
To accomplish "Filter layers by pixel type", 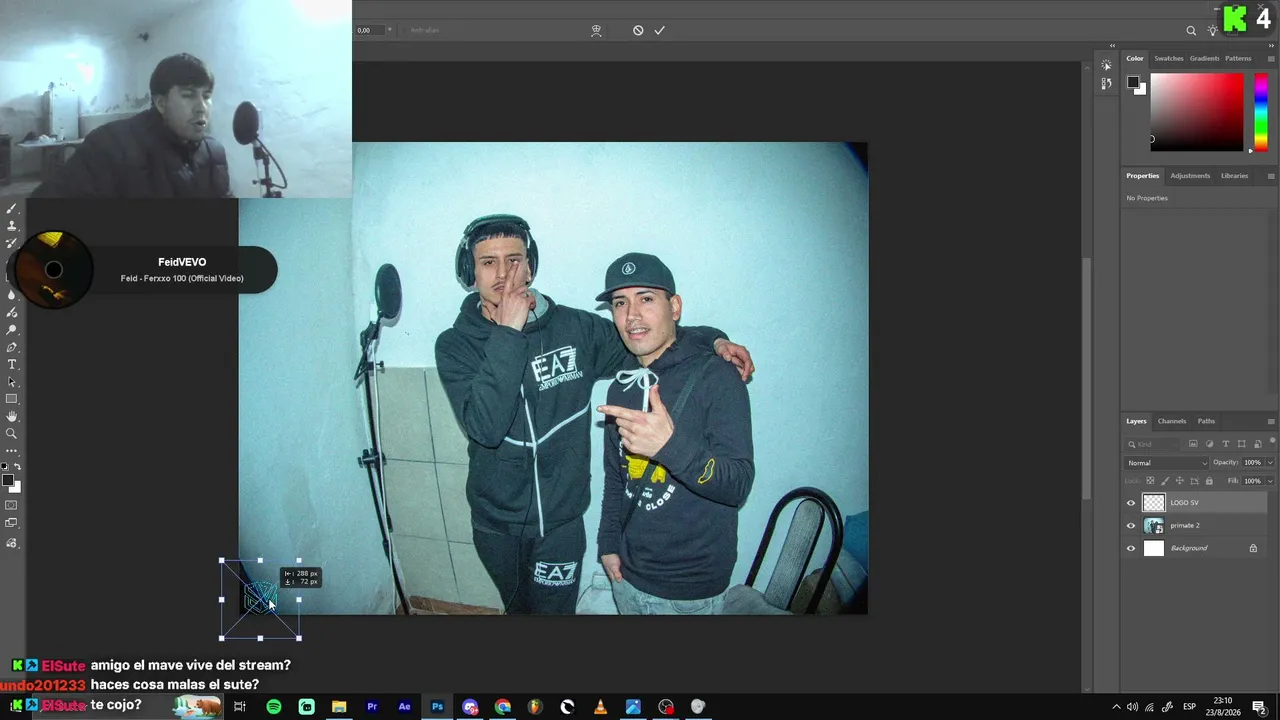I will click(1193, 444).
